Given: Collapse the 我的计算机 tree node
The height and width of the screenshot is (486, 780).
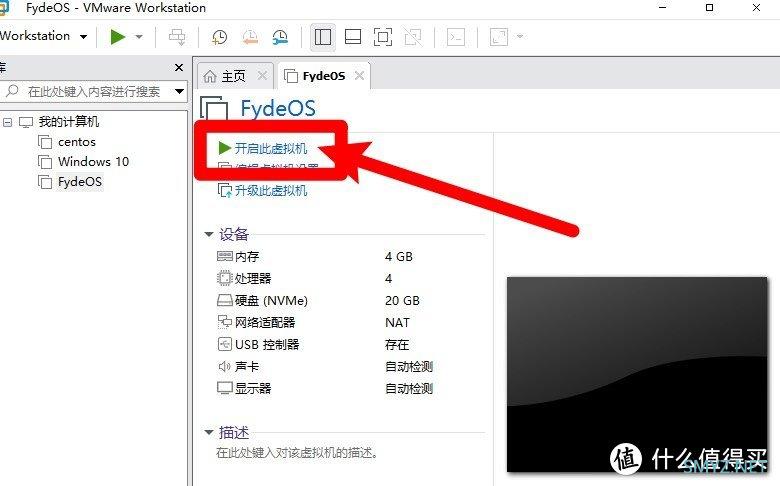Looking at the screenshot, I should (x=7, y=122).
